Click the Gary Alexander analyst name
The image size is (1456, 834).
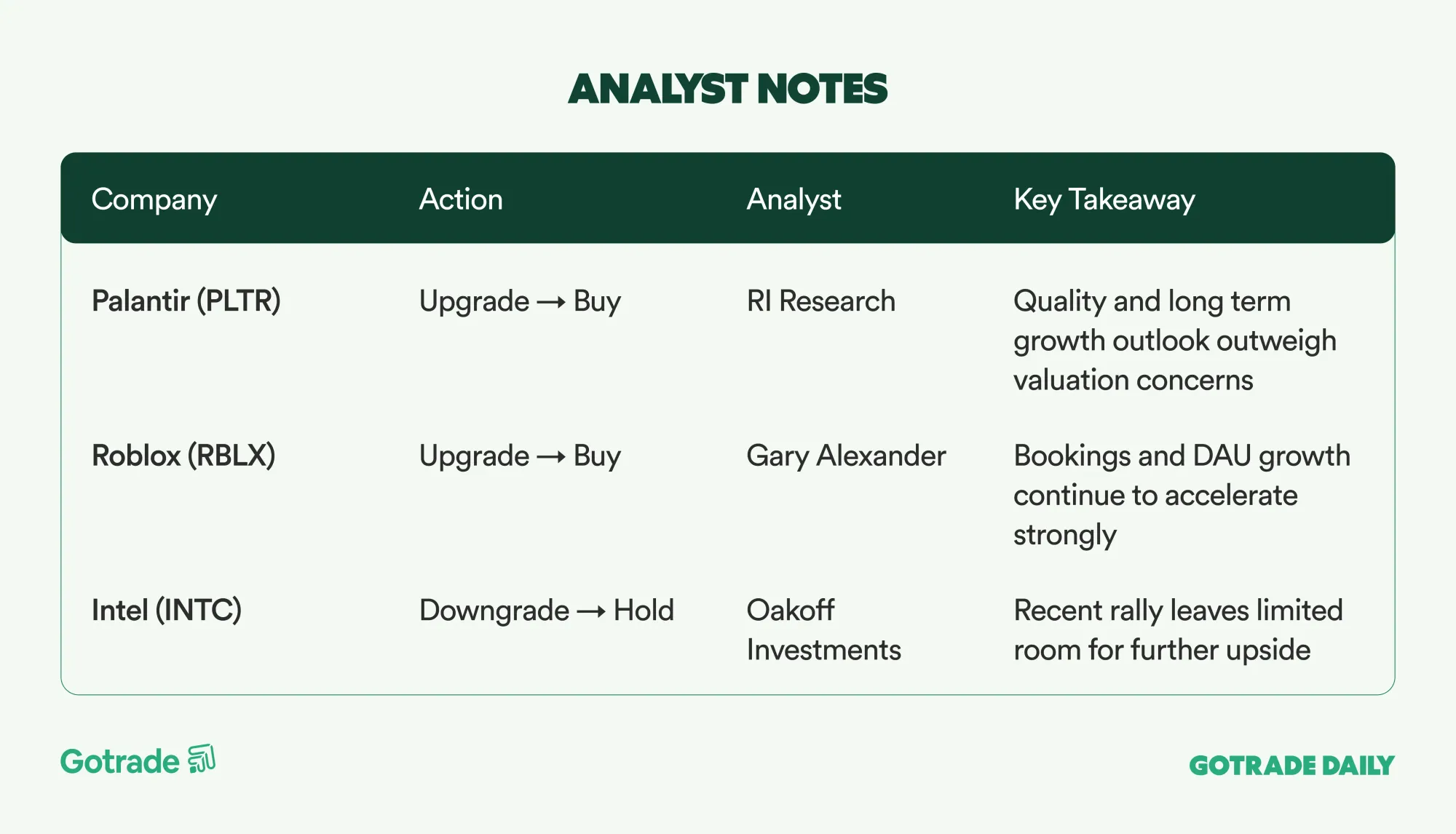pyautogui.click(x=846, y=456)
